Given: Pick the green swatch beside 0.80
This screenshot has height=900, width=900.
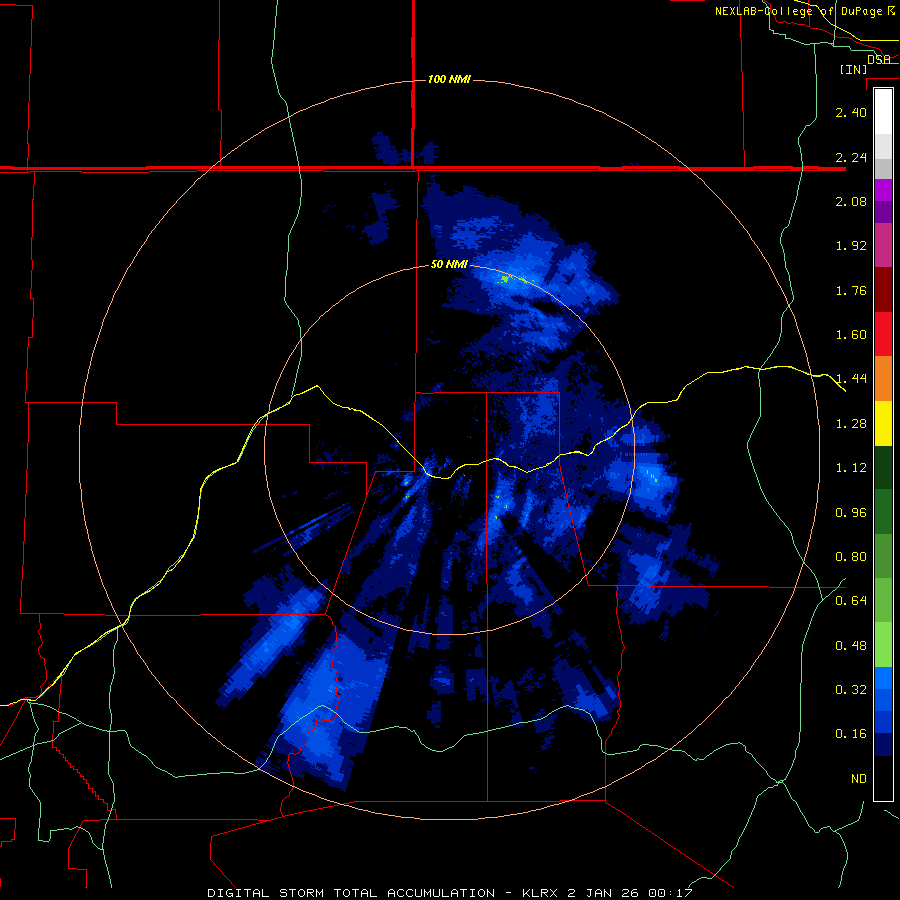Looking at the screenshot, I should pos(883,557).
